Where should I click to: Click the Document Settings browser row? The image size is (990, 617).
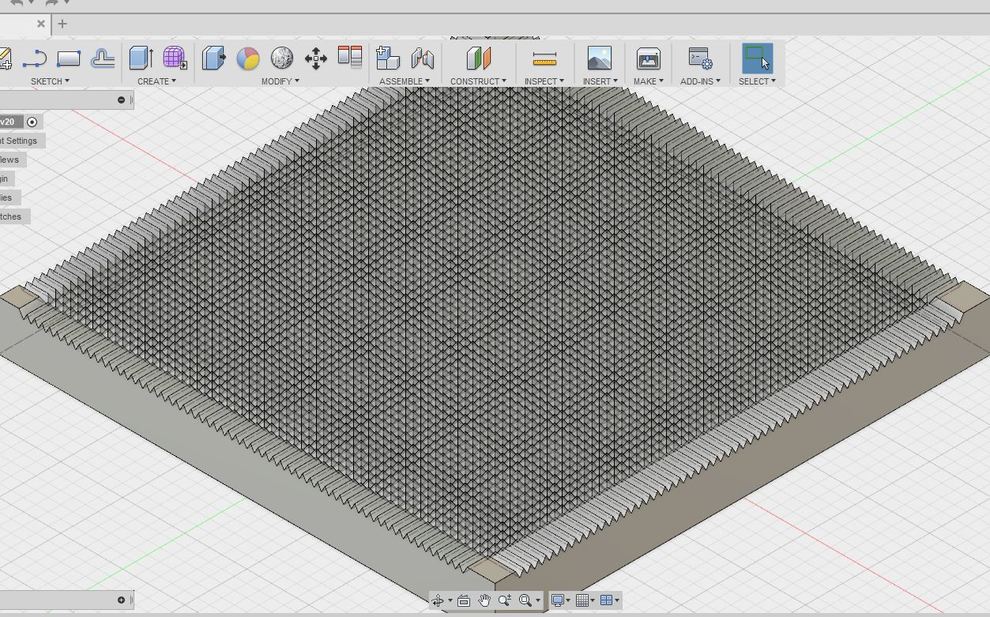point(21,141)
